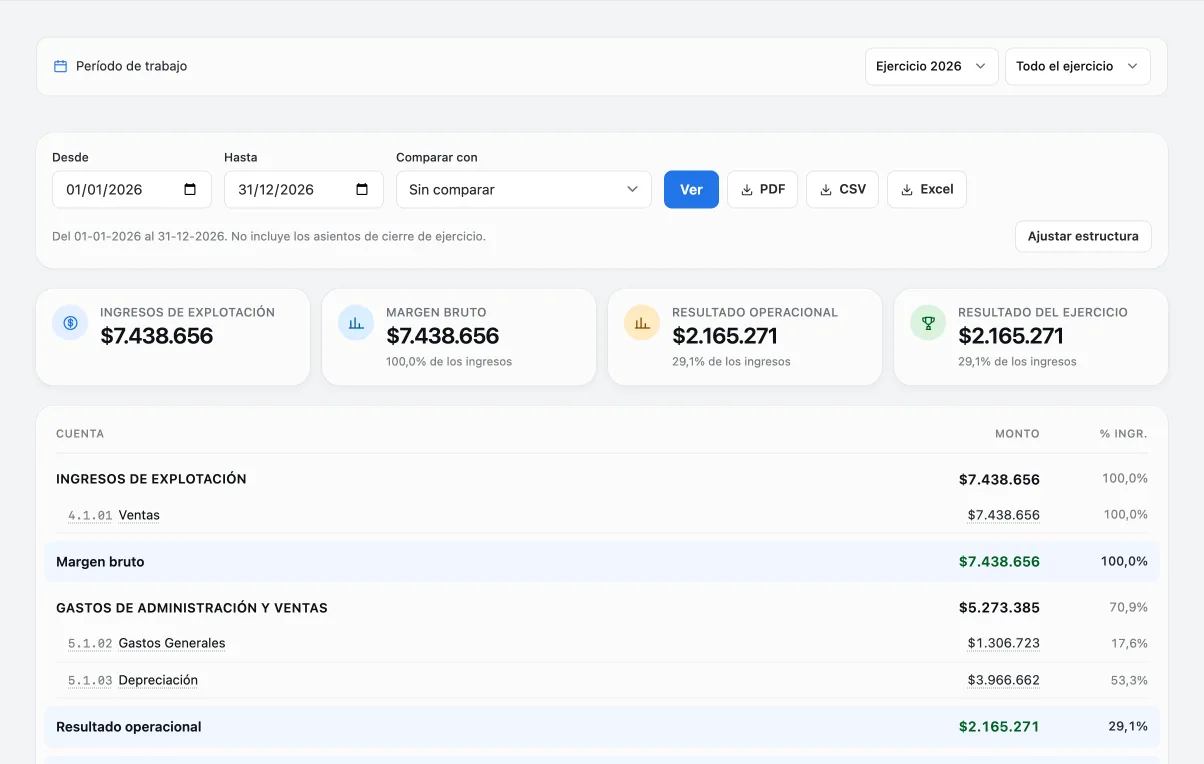Click the Desde date field

click(131, 189)
